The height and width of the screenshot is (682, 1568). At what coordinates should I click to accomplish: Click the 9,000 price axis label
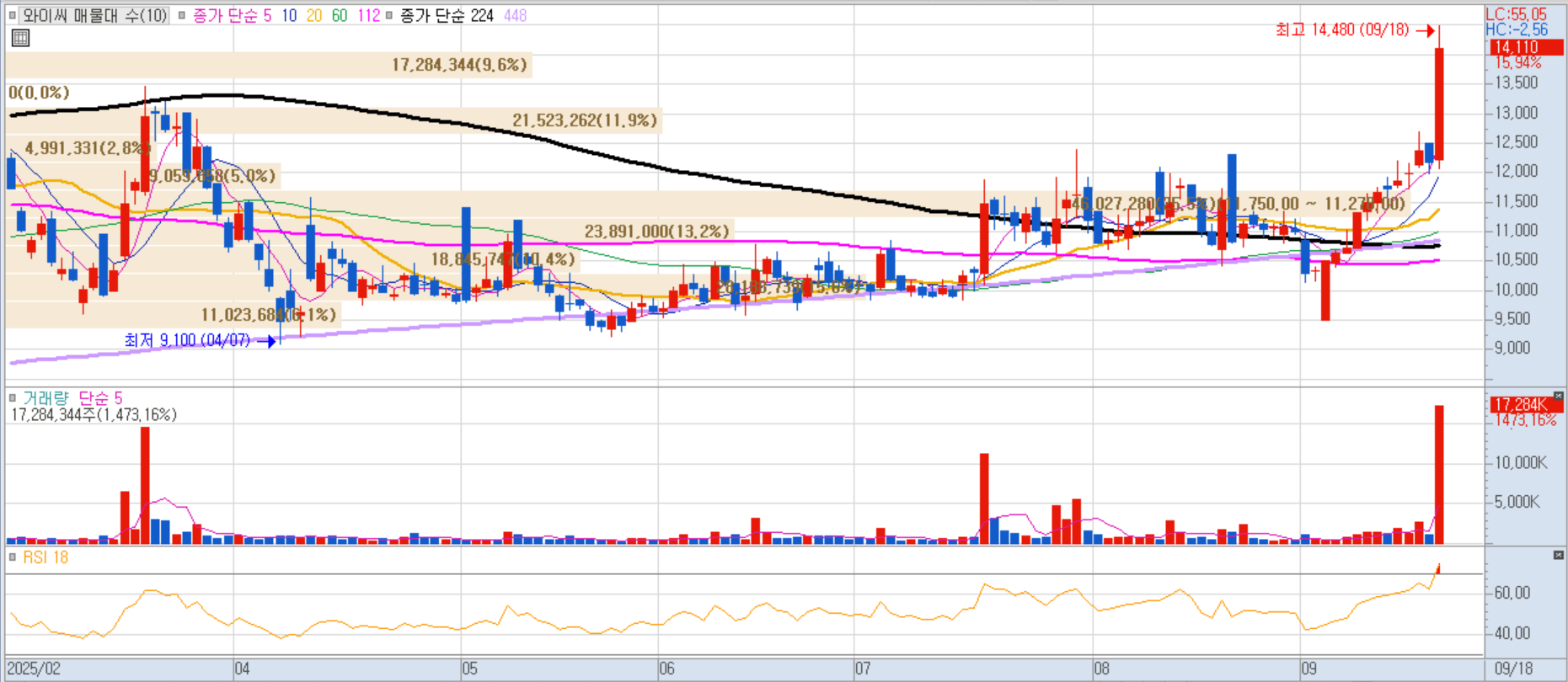(x=1512, y=348)
